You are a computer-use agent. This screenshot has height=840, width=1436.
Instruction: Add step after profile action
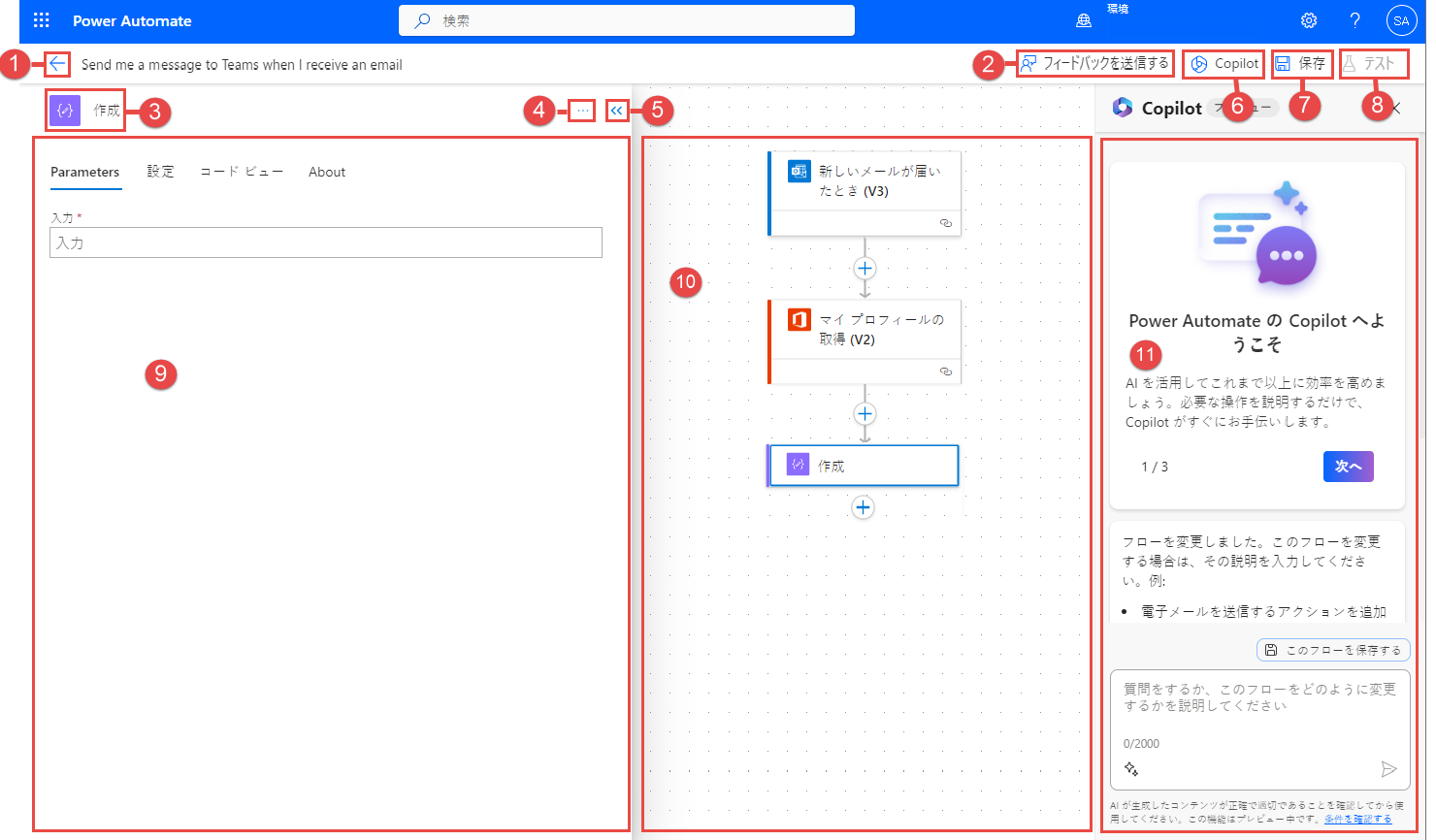865,414
